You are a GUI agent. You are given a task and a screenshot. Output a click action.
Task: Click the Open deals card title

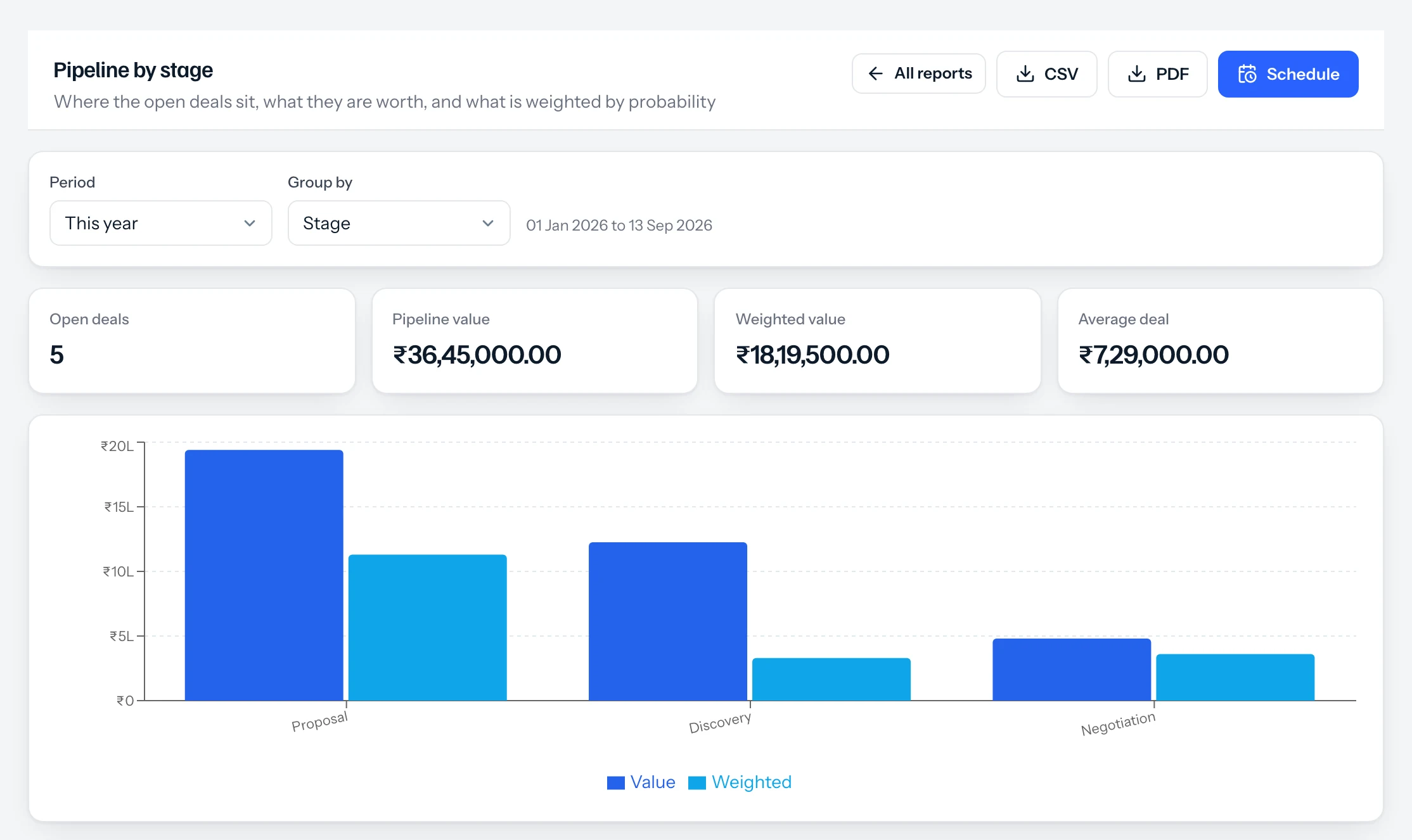[x=89, y=319]
